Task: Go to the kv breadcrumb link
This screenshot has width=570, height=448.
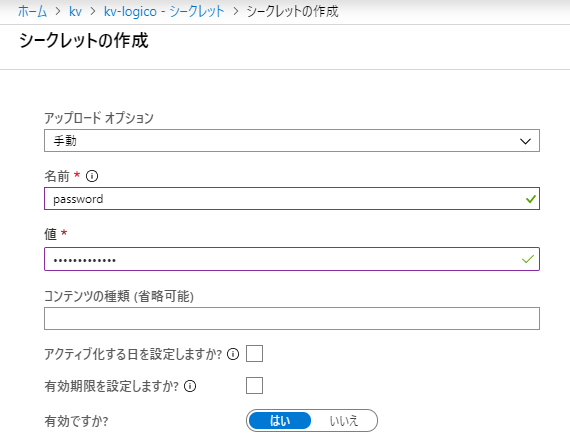Action: click(75, 12)
